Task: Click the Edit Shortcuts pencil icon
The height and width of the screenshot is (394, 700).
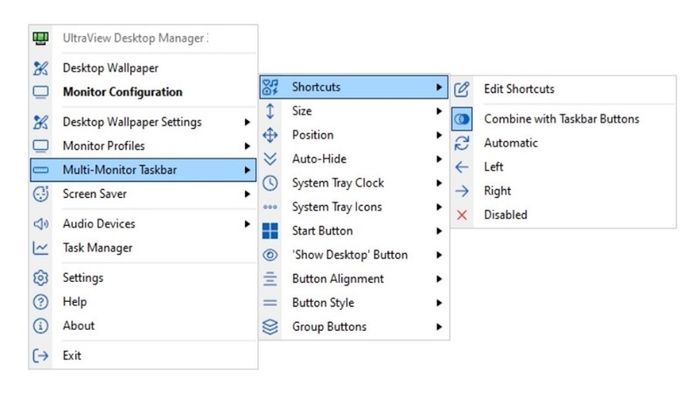Action: [462, 89]
